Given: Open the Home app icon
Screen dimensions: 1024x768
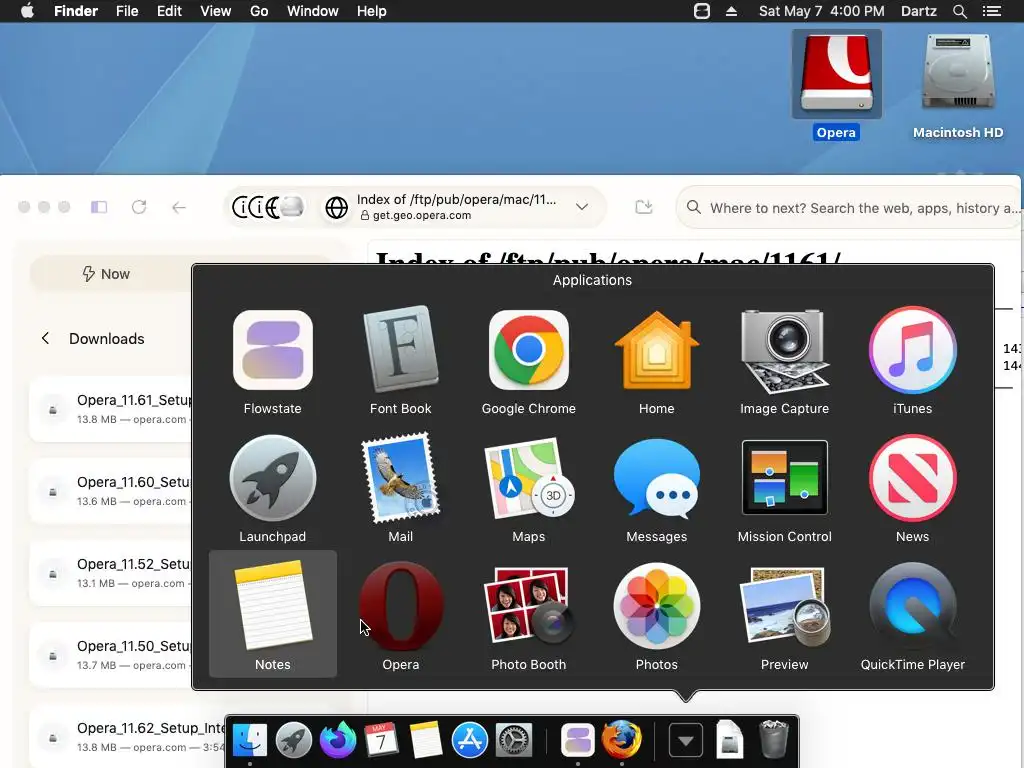Looking at the screenshot, I should click(x=656, y=351).
